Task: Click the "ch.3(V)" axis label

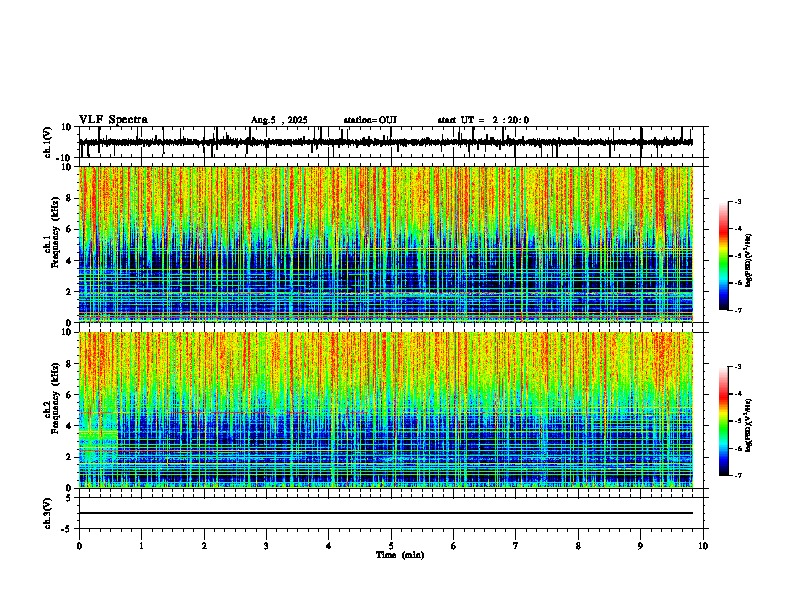Action: coord(48,514)
